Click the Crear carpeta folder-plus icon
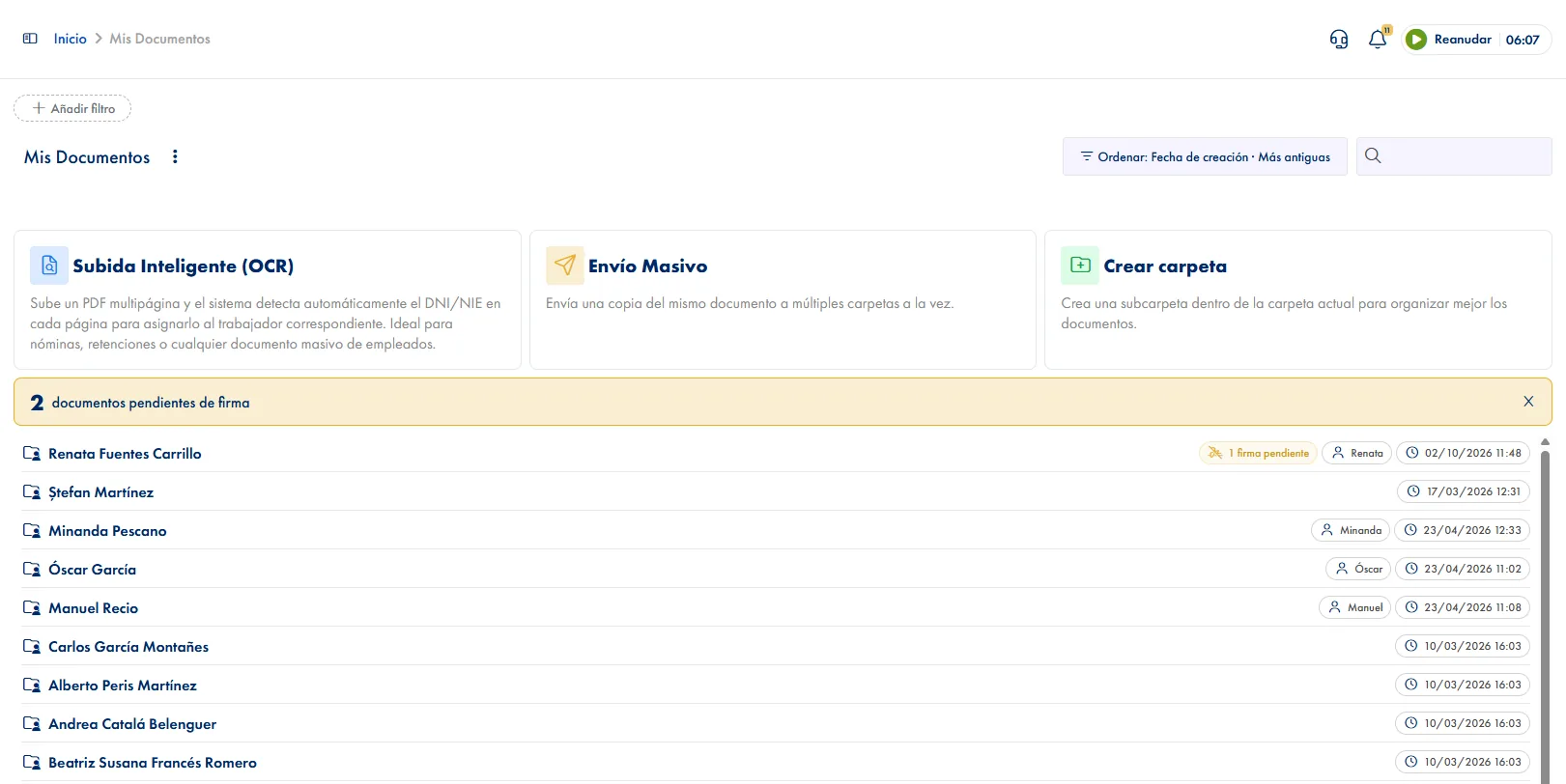Image resolution: width=1566 pixels, height=784 pixels. (1080, 266)
